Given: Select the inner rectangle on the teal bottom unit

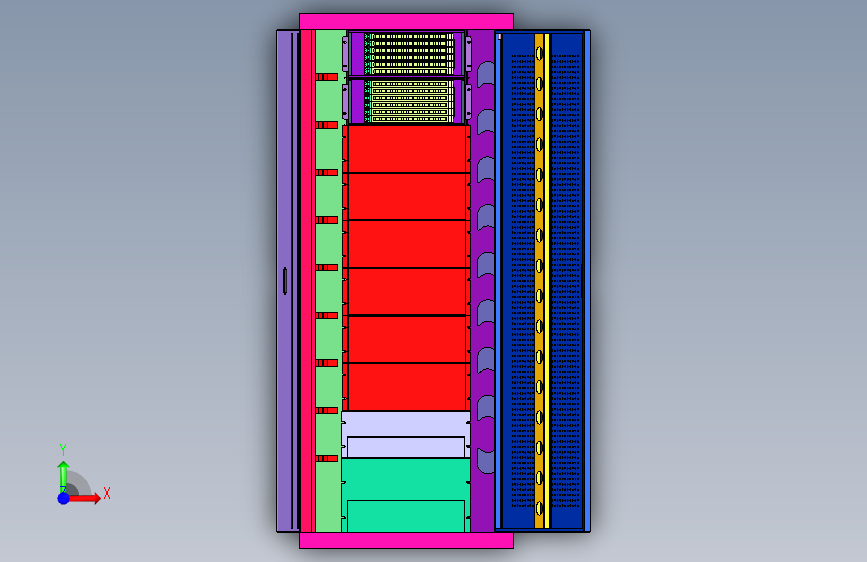Looking at the screenshot, I should (x=406, y=516).
